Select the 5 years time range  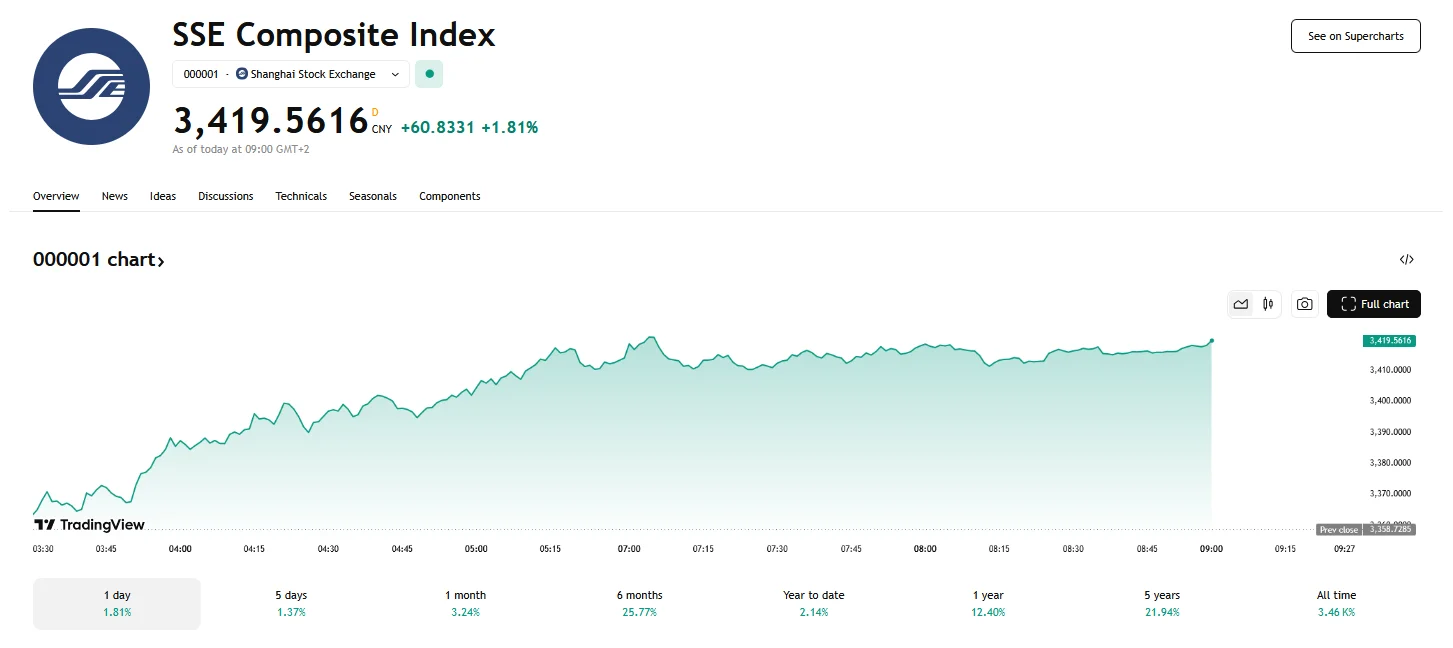[x=1162, y=603]
